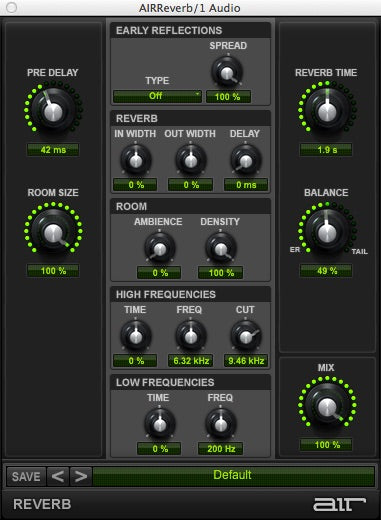Click the Early Reflections Spread knob

tap(227, 72)
